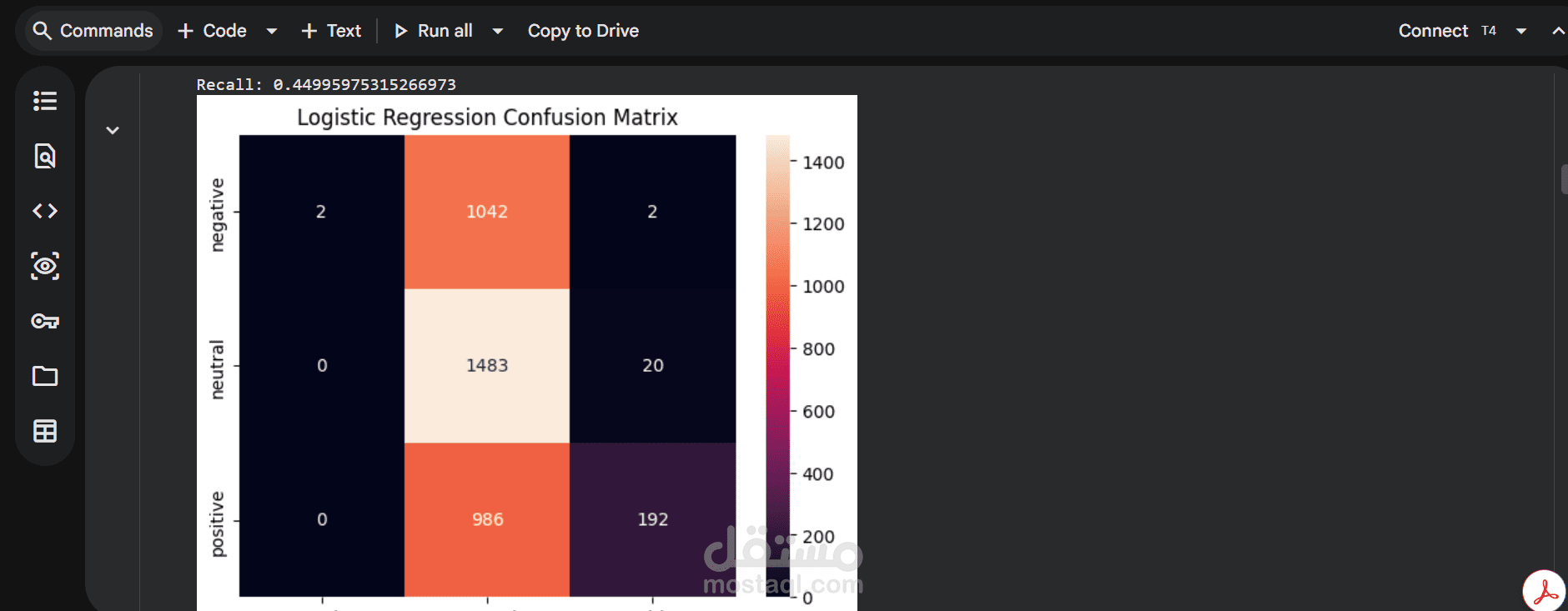1568x611 pixels.
Task: Open the Secrets key panel
Action: pos(45,321)
